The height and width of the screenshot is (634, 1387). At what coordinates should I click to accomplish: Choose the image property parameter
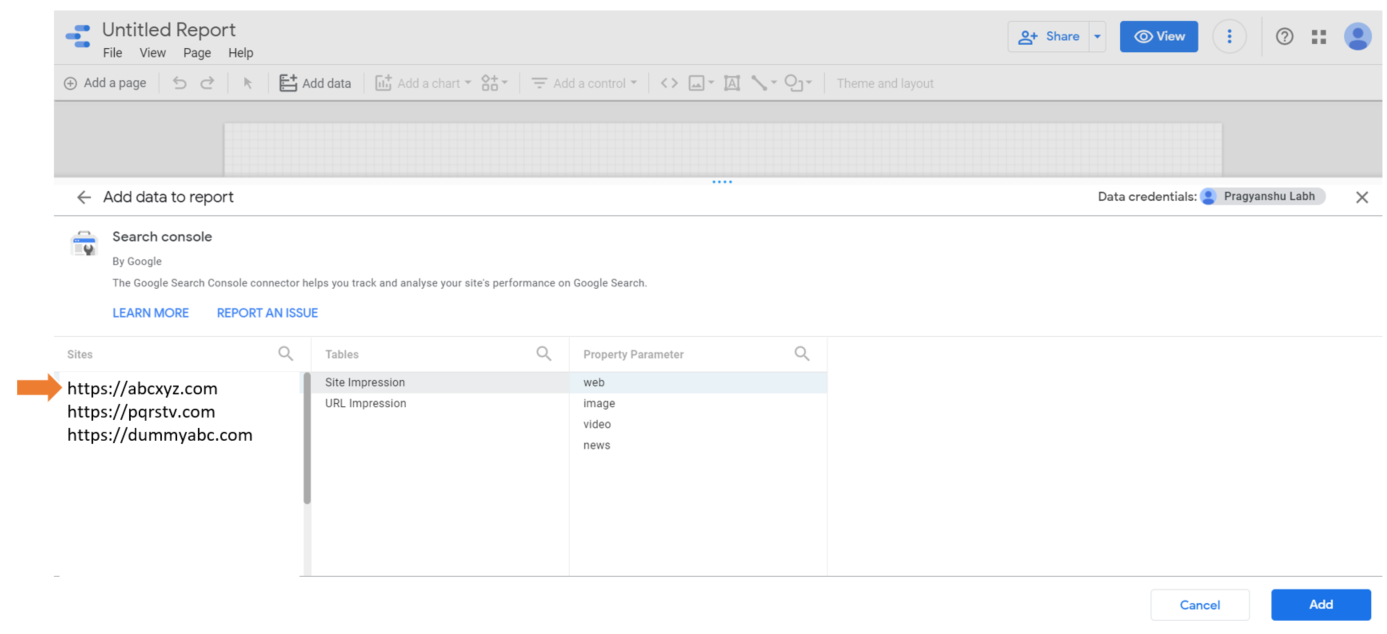point(698,403)
